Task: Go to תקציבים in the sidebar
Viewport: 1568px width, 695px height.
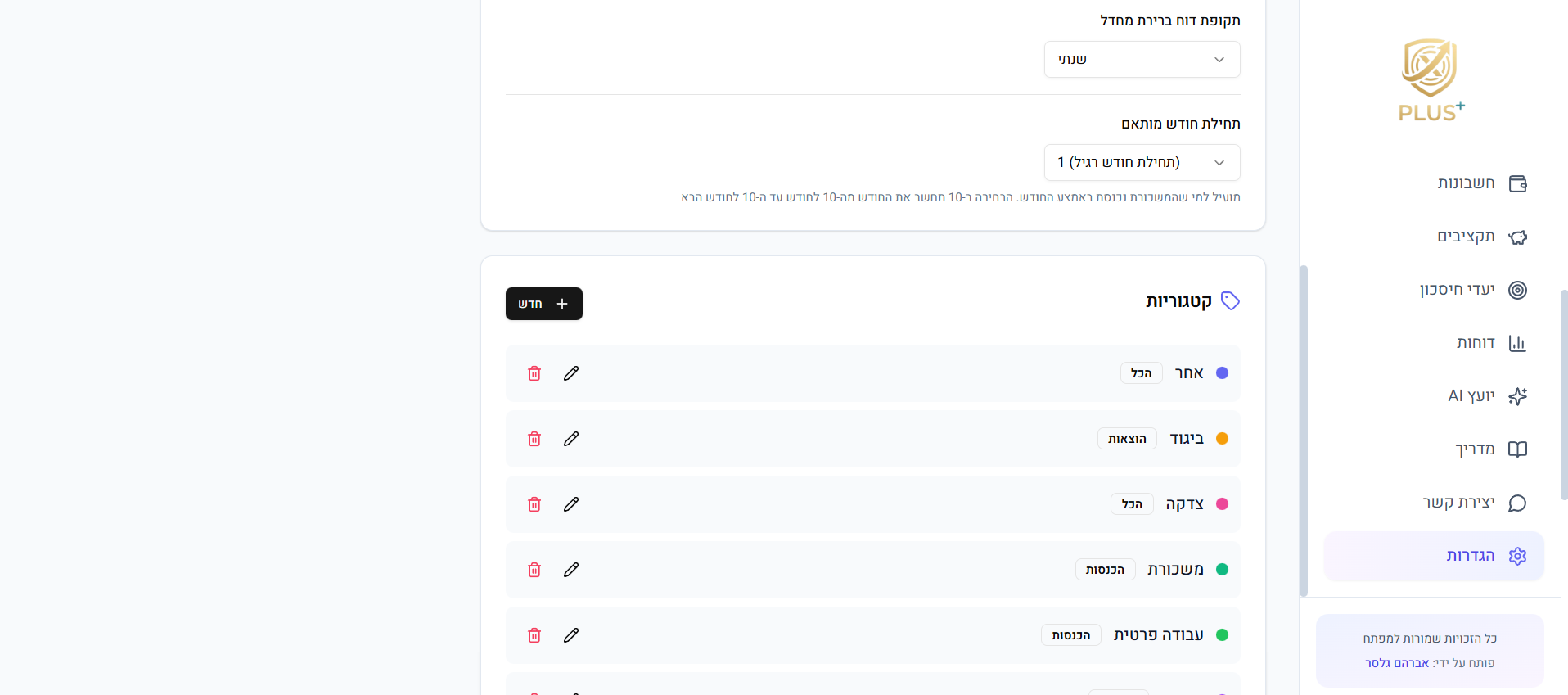Action: click(x=1481, y=237)
